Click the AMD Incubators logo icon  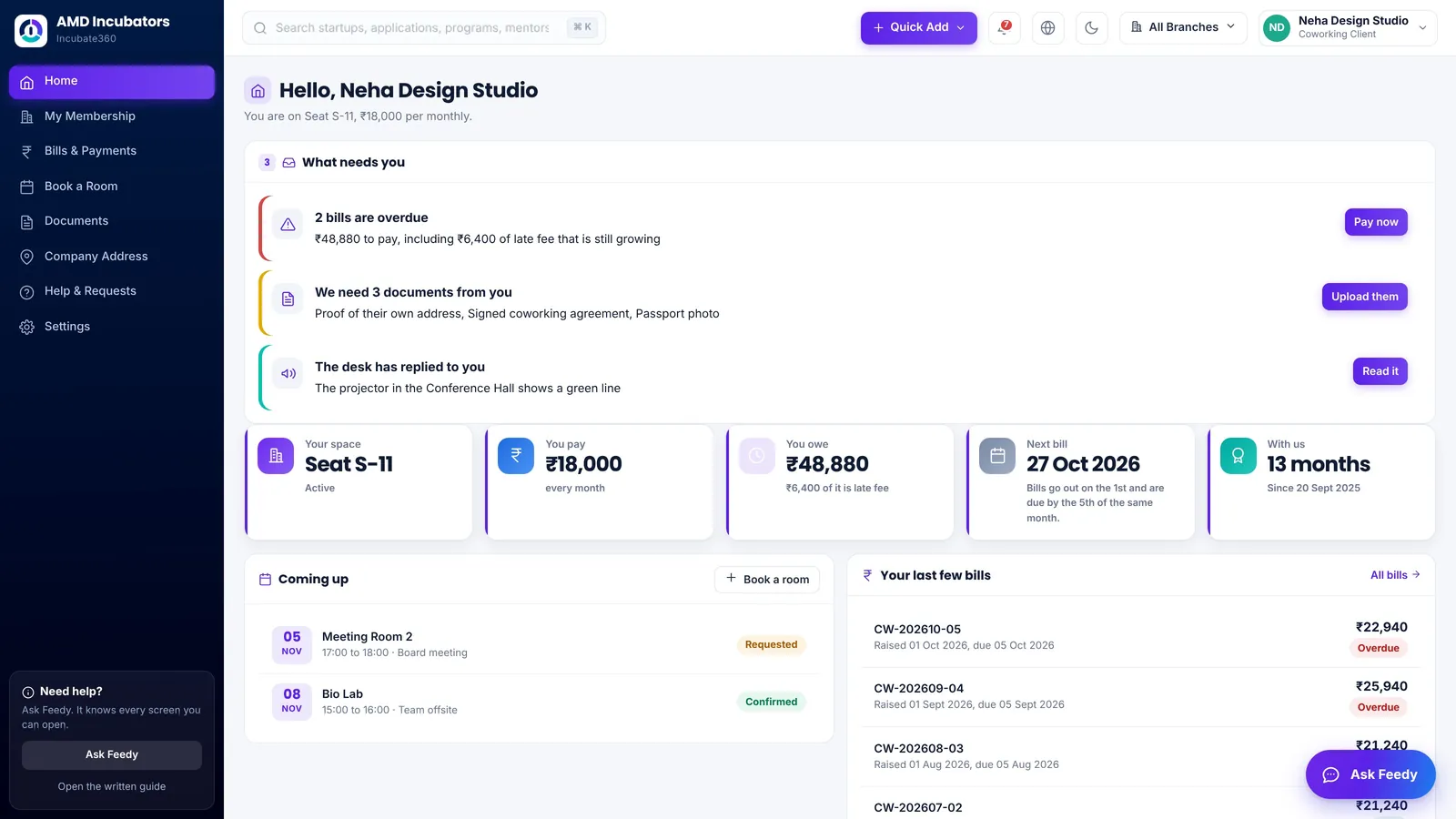(x=31, y=30)
